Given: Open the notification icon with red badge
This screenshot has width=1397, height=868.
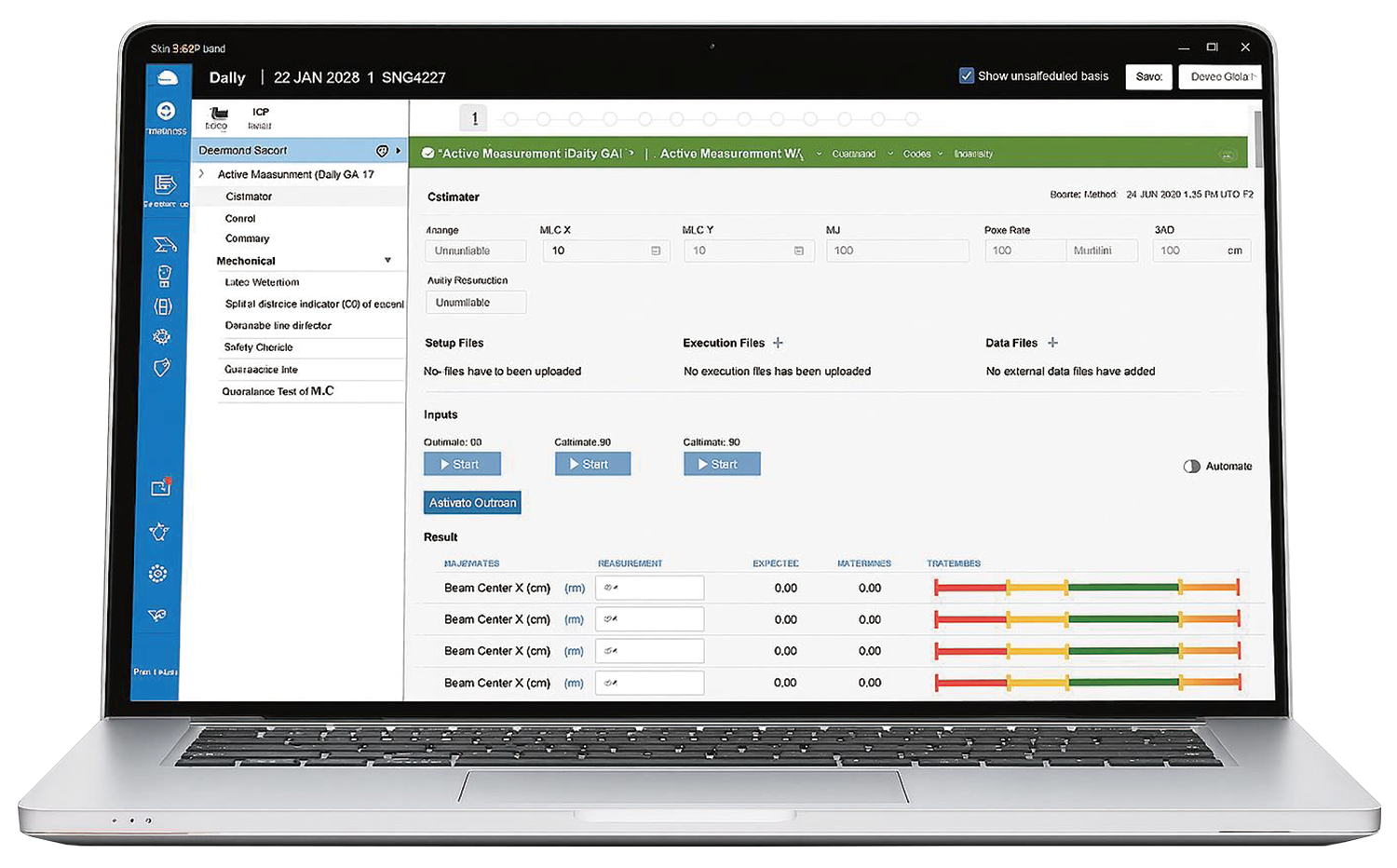Looking at the screenshot, I should click(x=161, y=487).
